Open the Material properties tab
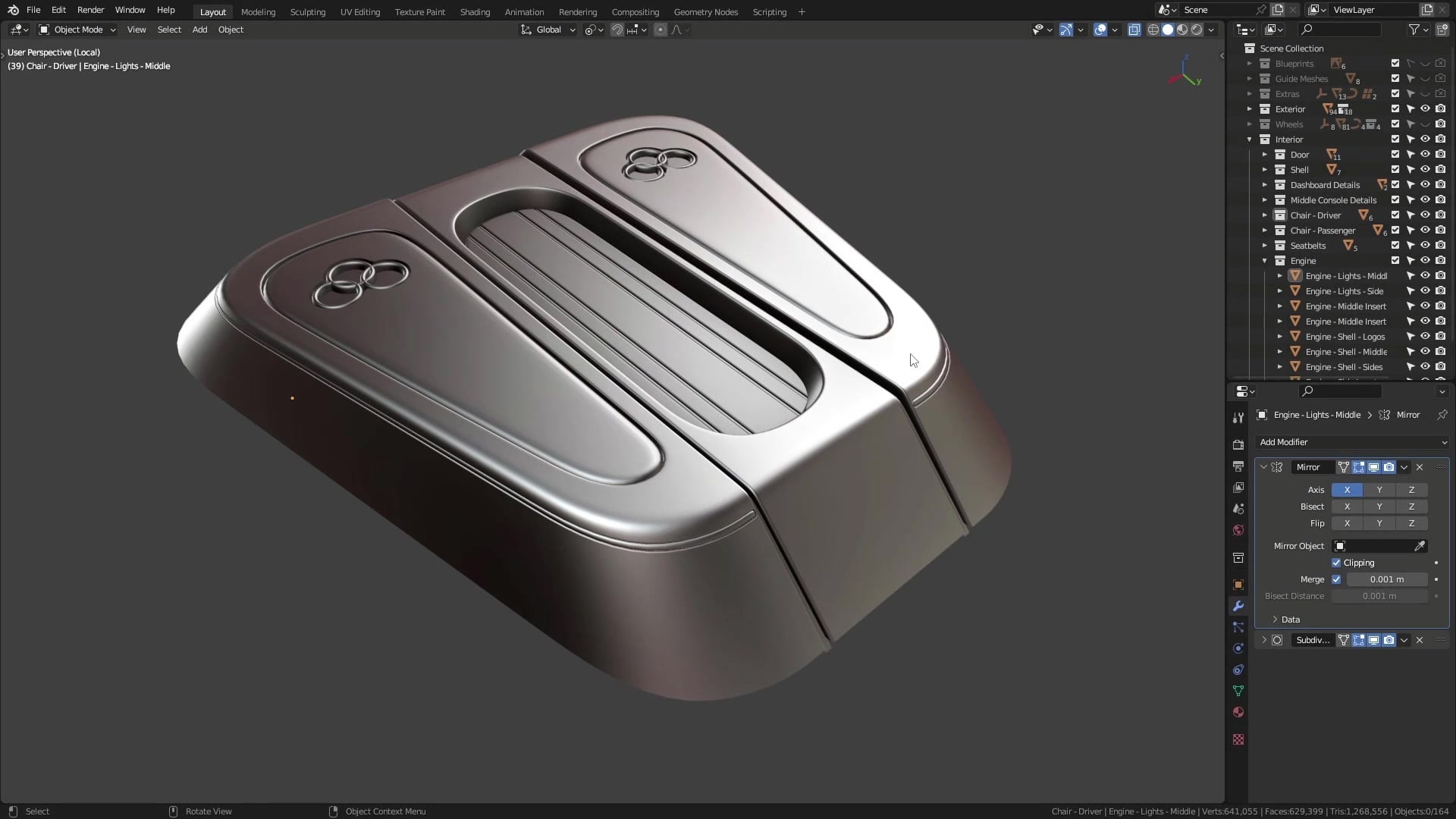Image resolution: width=1456 pixels, height=819 pixels. pyautogui.click(x=1238, y=712)
